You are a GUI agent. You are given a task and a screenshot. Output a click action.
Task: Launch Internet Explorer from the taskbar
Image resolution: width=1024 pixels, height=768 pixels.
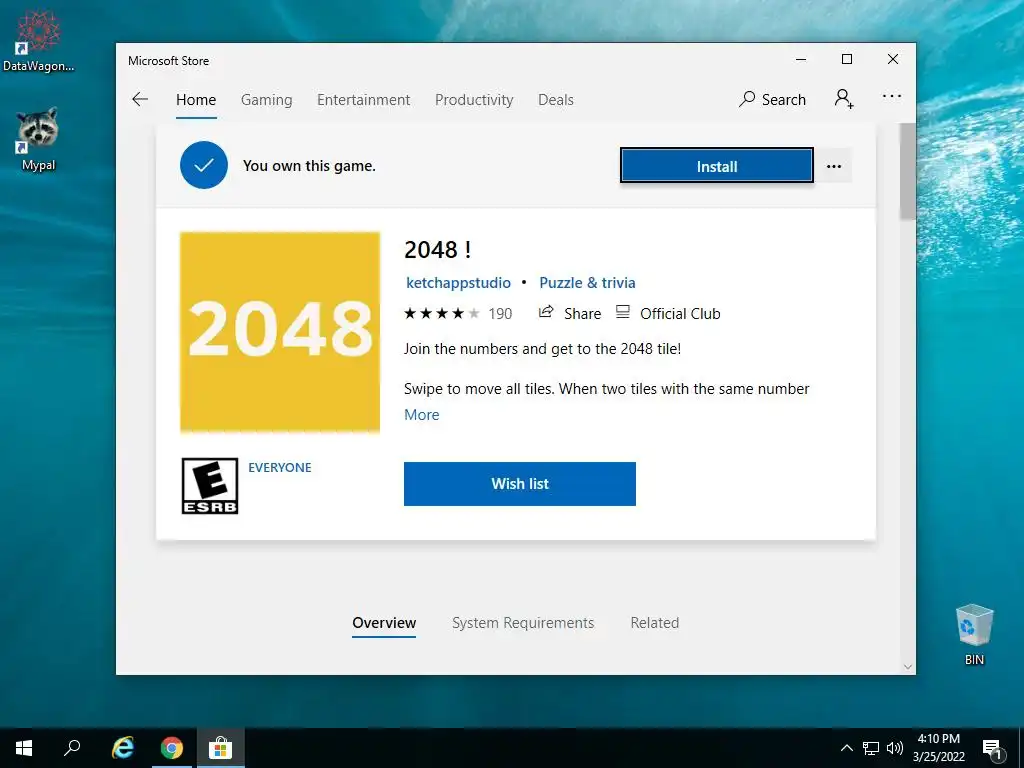123,748
